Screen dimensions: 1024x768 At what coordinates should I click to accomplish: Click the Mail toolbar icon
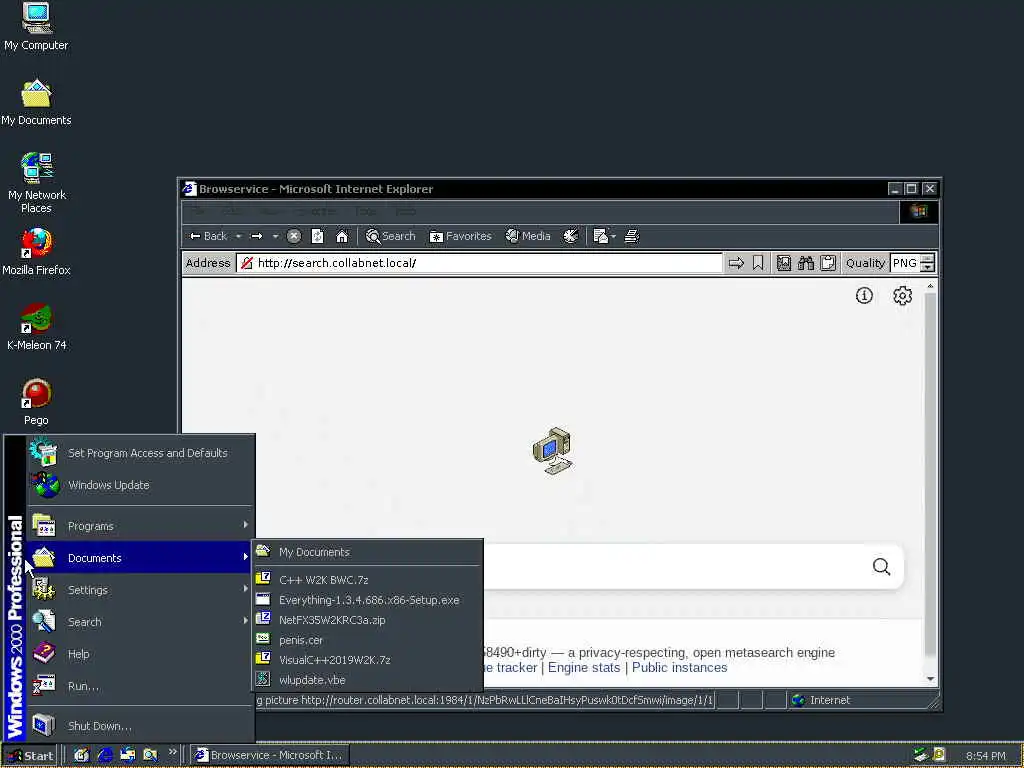point(601,236)
